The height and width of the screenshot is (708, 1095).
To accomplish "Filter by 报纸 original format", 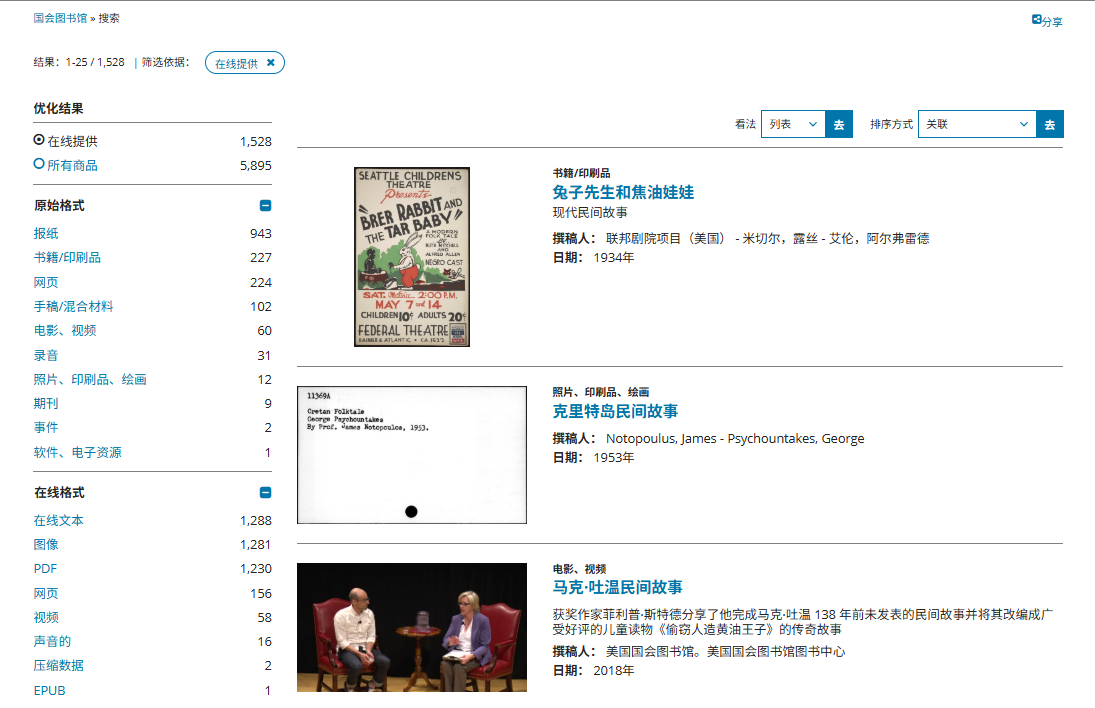I will tap(46, 233).
